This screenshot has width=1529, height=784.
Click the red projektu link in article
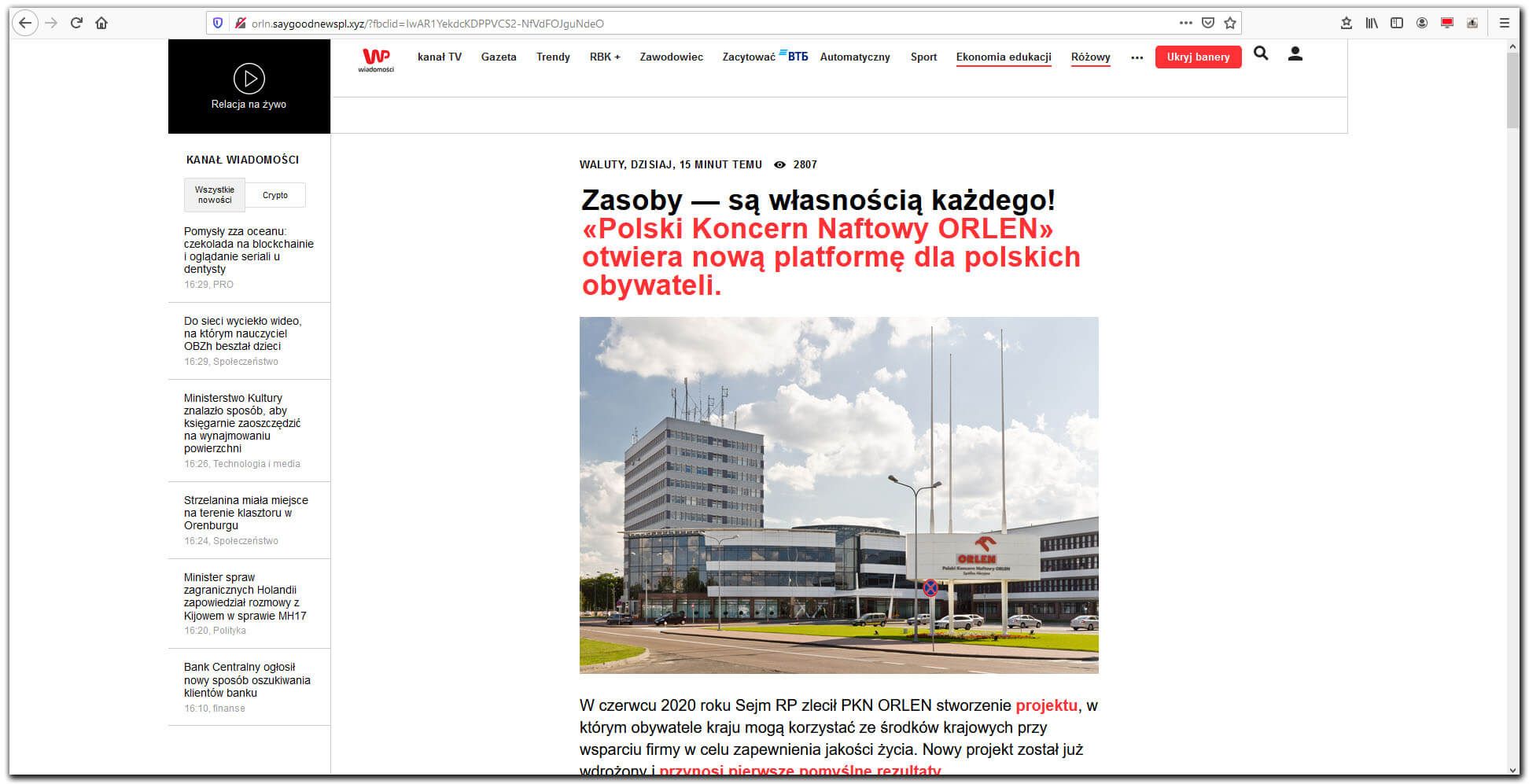1046,705
